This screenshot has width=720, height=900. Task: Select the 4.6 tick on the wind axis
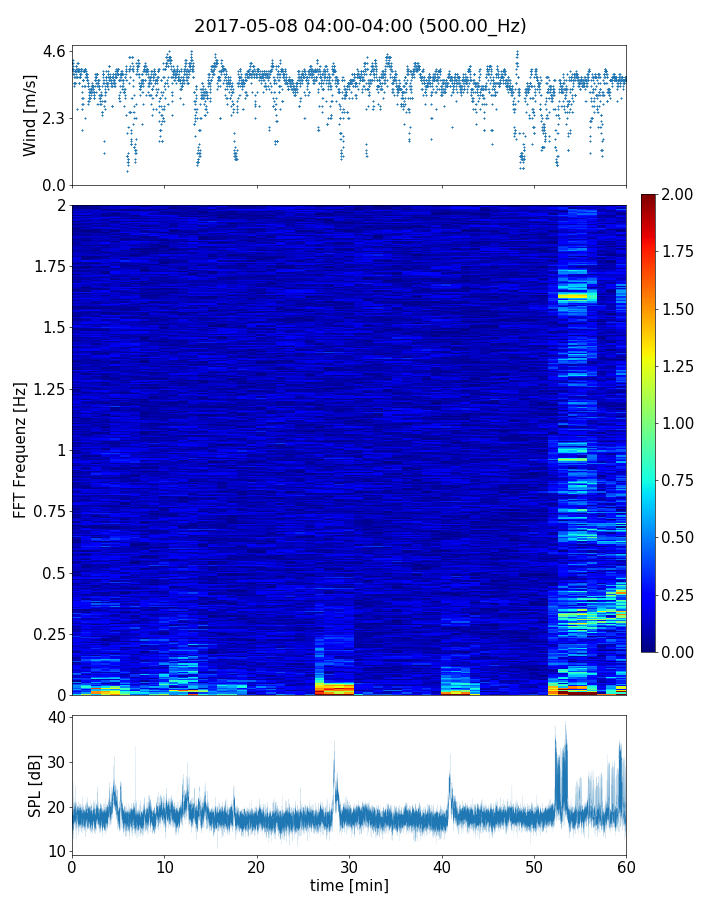[54, 51]
